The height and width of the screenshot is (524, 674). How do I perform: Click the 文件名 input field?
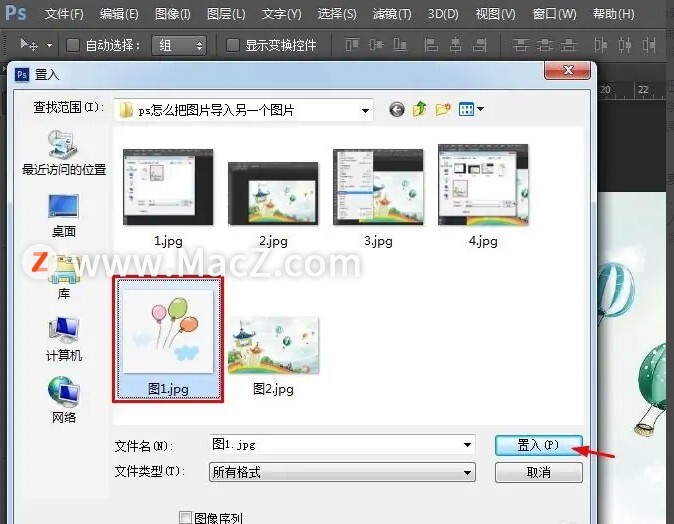click(342, 444)
